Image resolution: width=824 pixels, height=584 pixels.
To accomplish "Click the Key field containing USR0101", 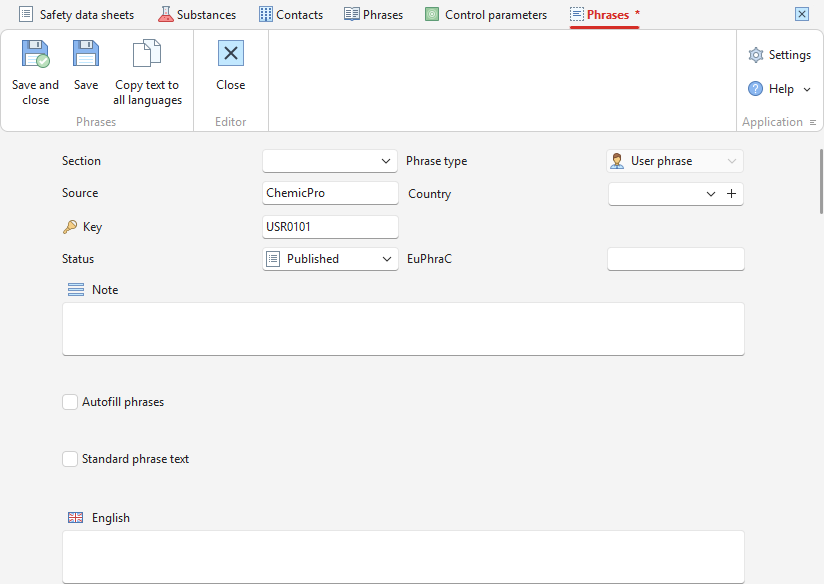I will pyautogui.click(x=330, y=227).
